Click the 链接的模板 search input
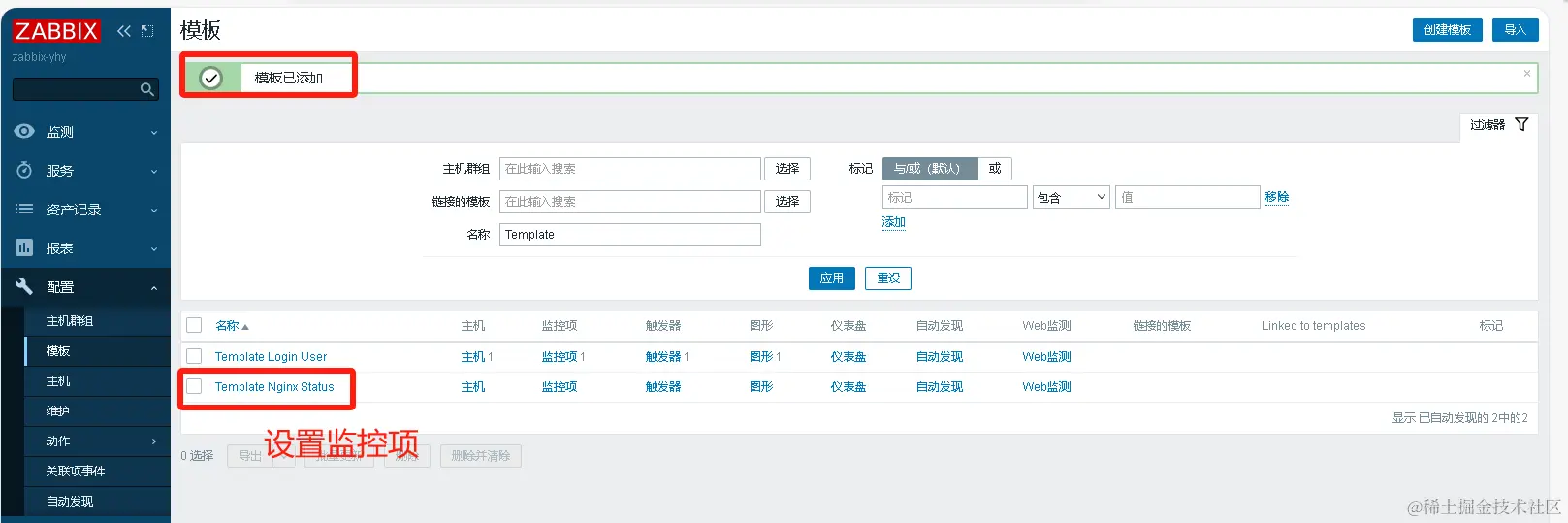 click(630, 202)
